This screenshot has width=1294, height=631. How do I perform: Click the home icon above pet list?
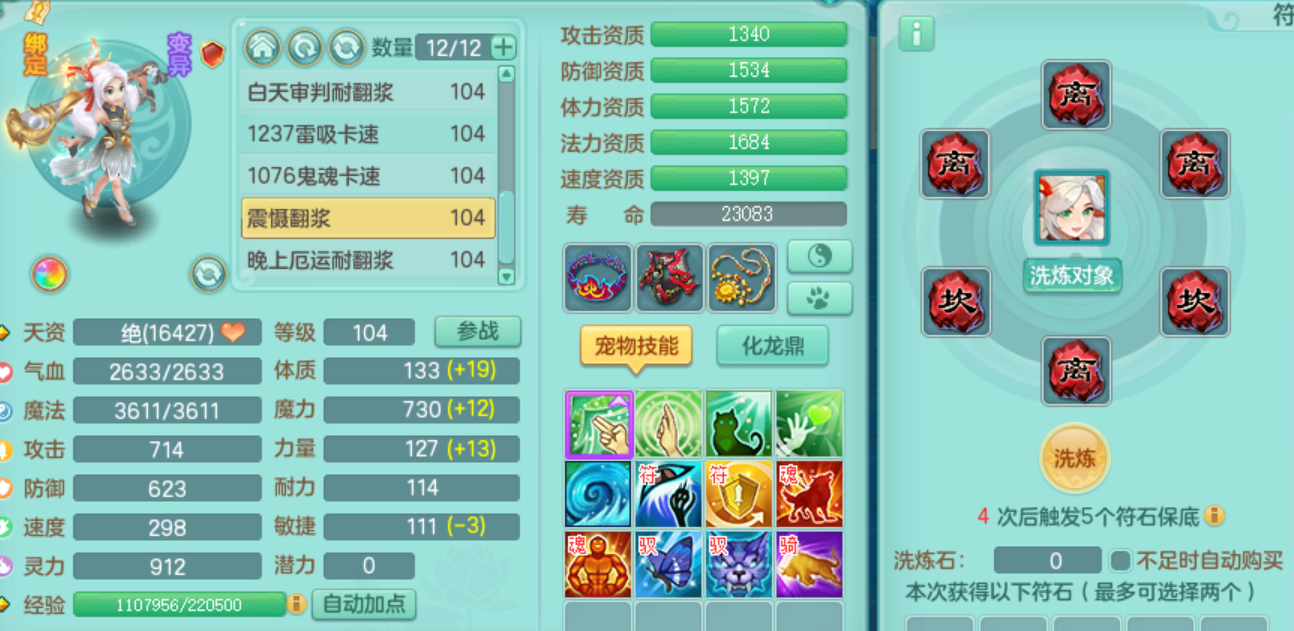263,47
